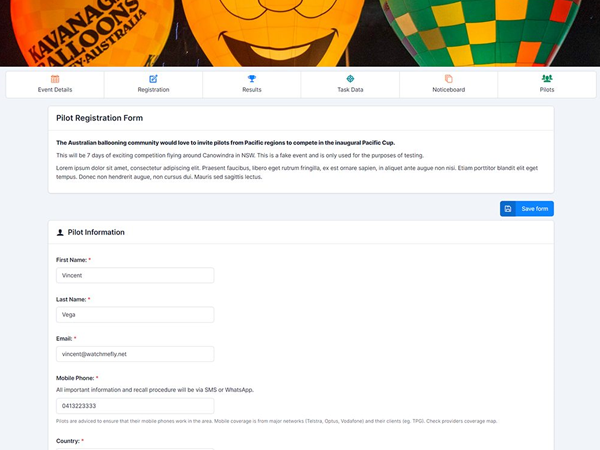Go to the Task Data tab
This screenshot has width=600, height=450.
(350, 85)
